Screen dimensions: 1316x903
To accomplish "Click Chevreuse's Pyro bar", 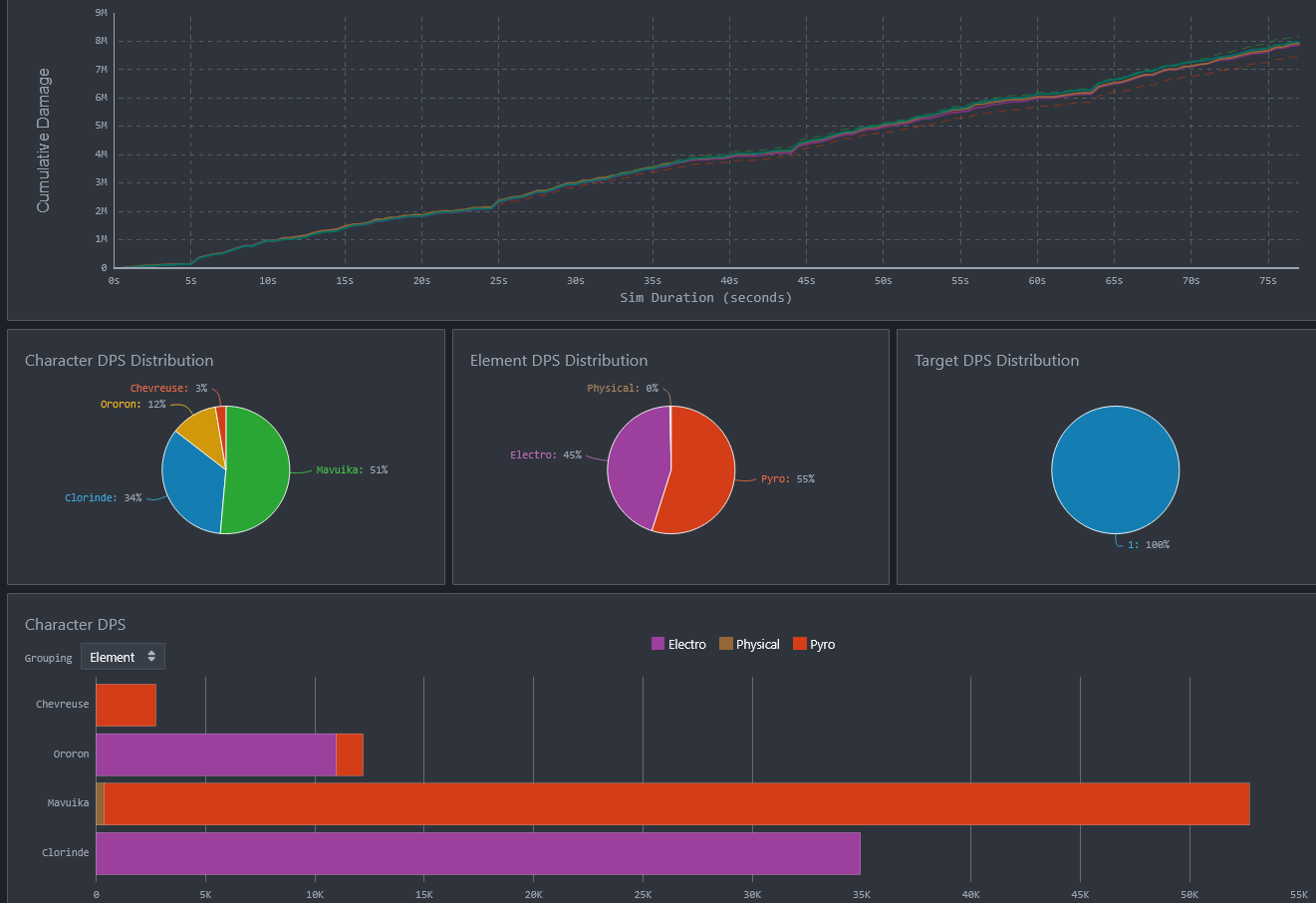I will click(127, 705).
